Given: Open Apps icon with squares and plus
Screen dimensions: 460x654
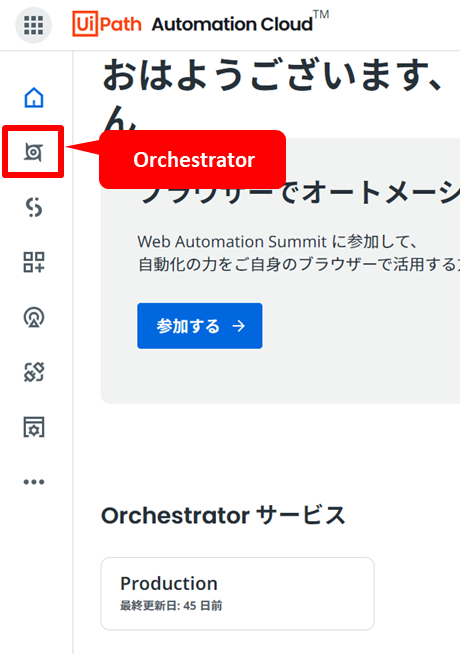Looking at the screenshot, I should (34, 262).
